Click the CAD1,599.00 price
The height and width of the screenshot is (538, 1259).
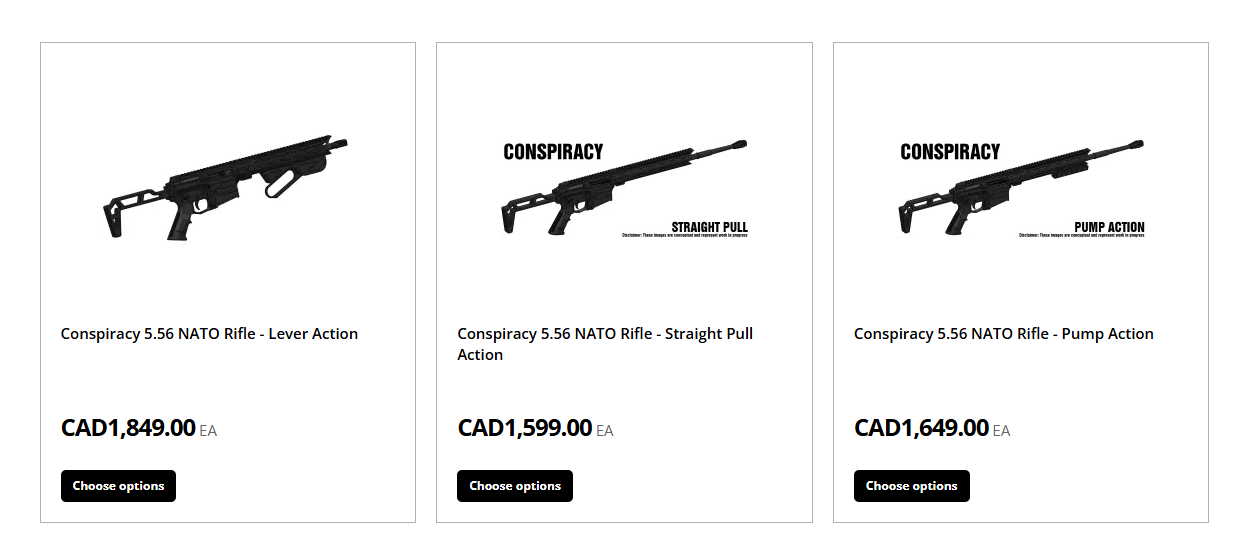click(x=525, y=428)
